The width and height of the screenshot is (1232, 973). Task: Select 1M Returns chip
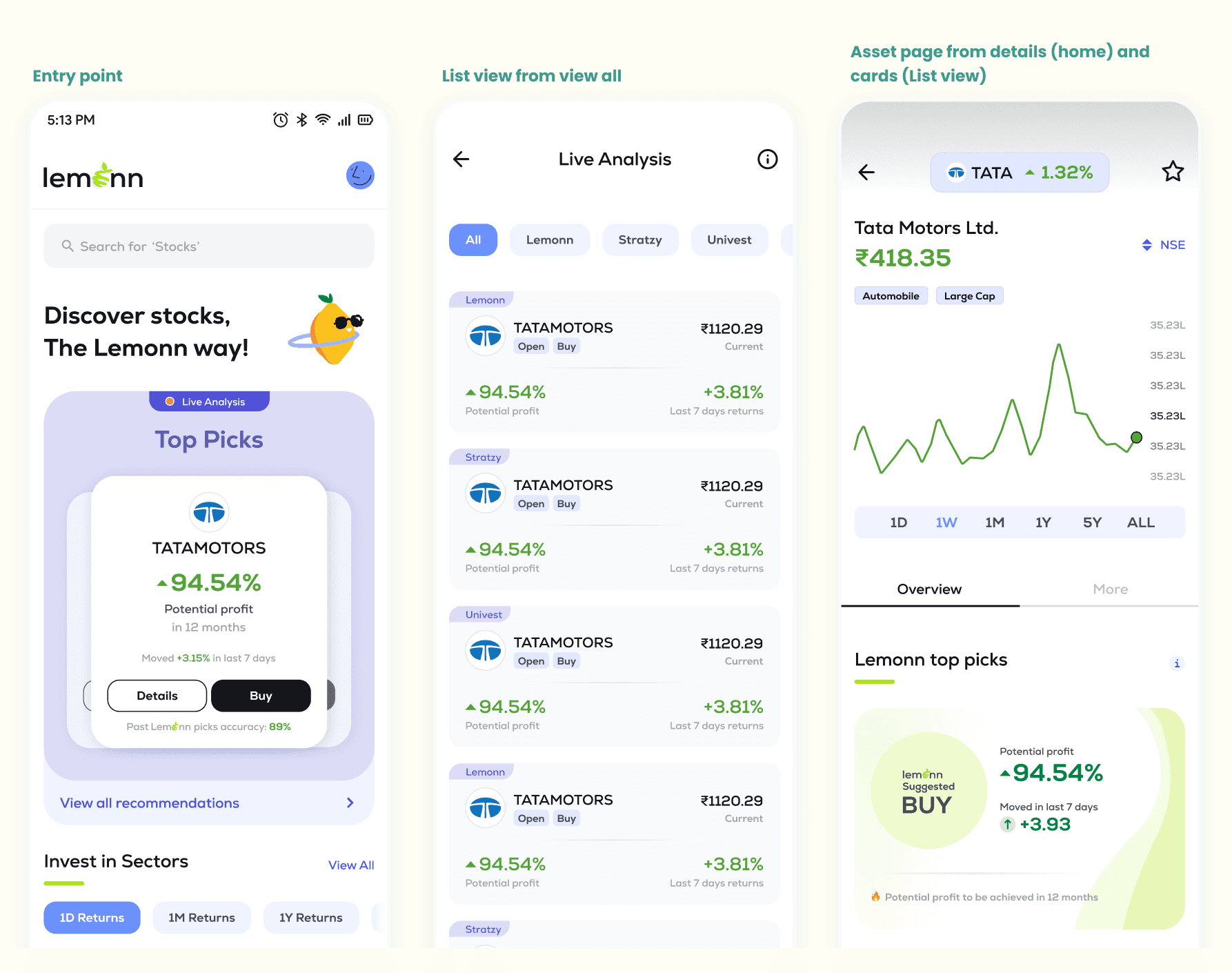(201, 917)
